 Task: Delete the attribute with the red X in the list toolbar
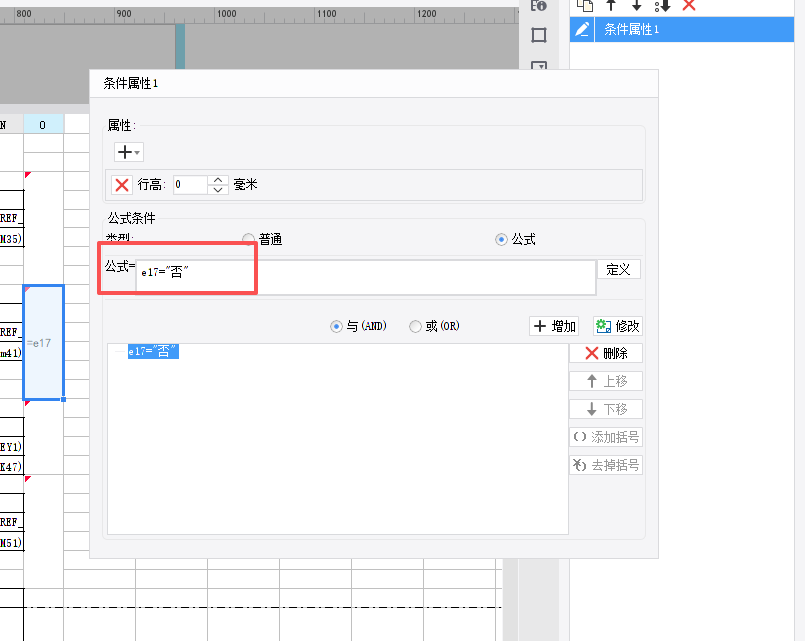[x=689, y=5]
